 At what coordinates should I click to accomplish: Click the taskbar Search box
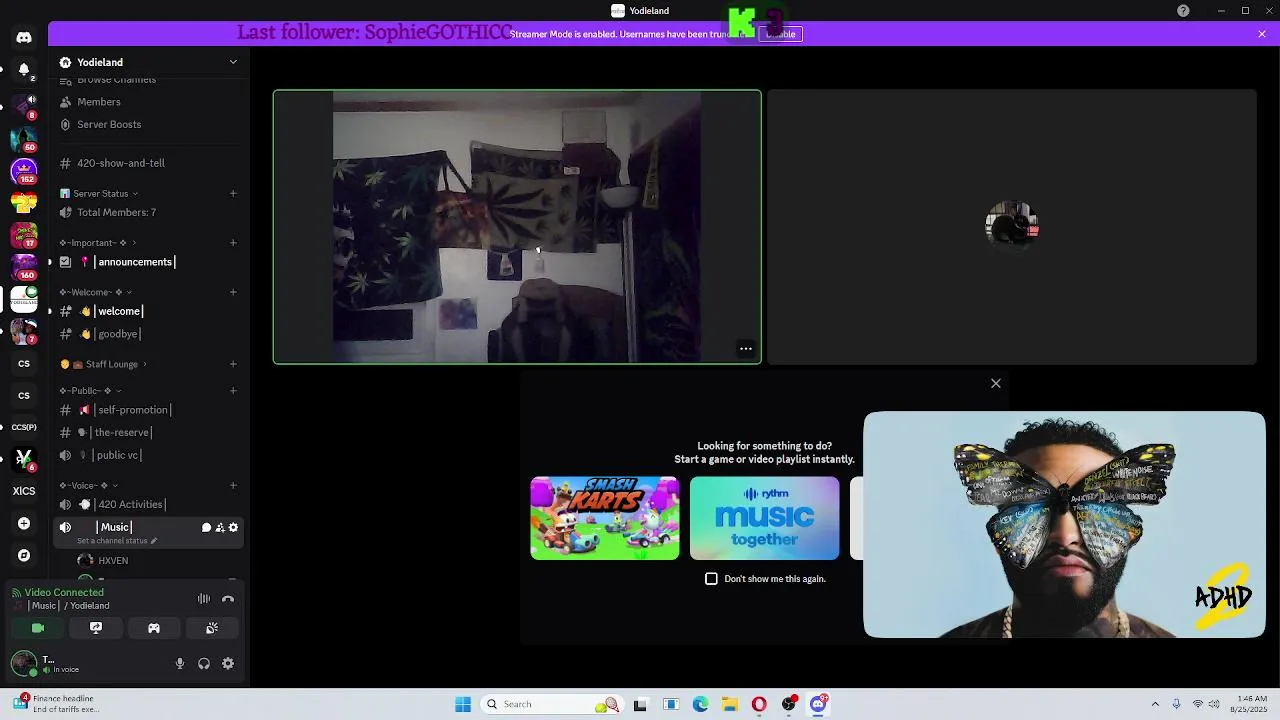[553, 704]
